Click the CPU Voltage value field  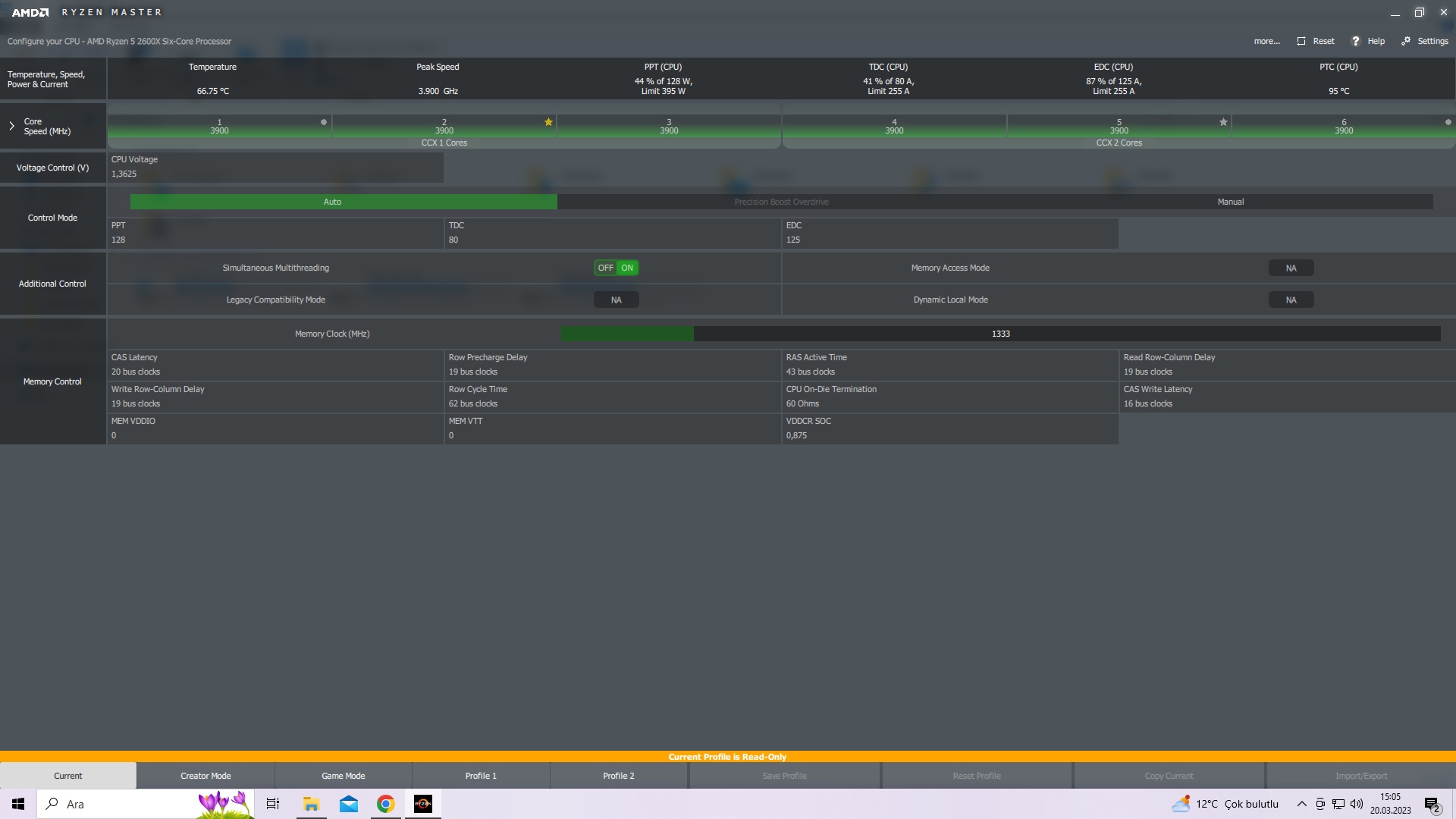[x=124, y=174]
